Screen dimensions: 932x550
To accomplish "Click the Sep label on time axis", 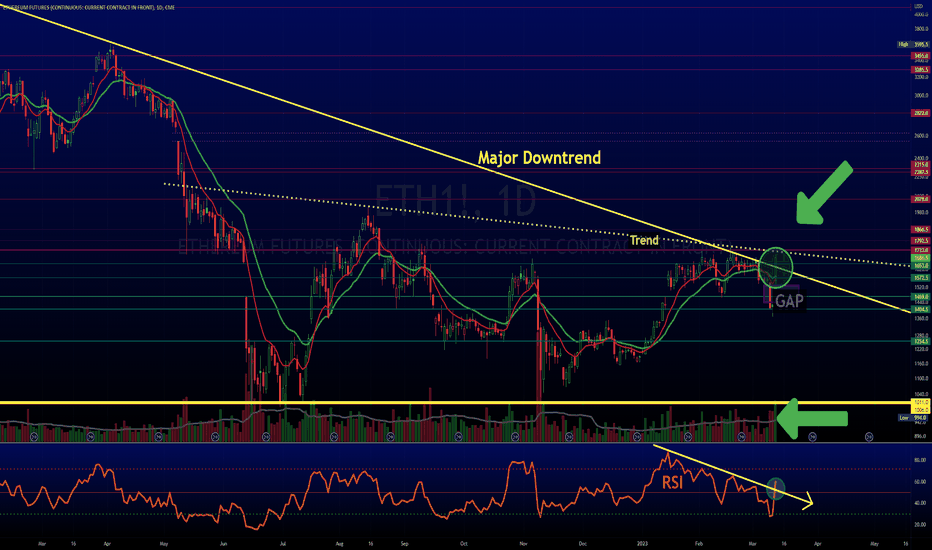I will pyautogui.click(x=404, y=543).
